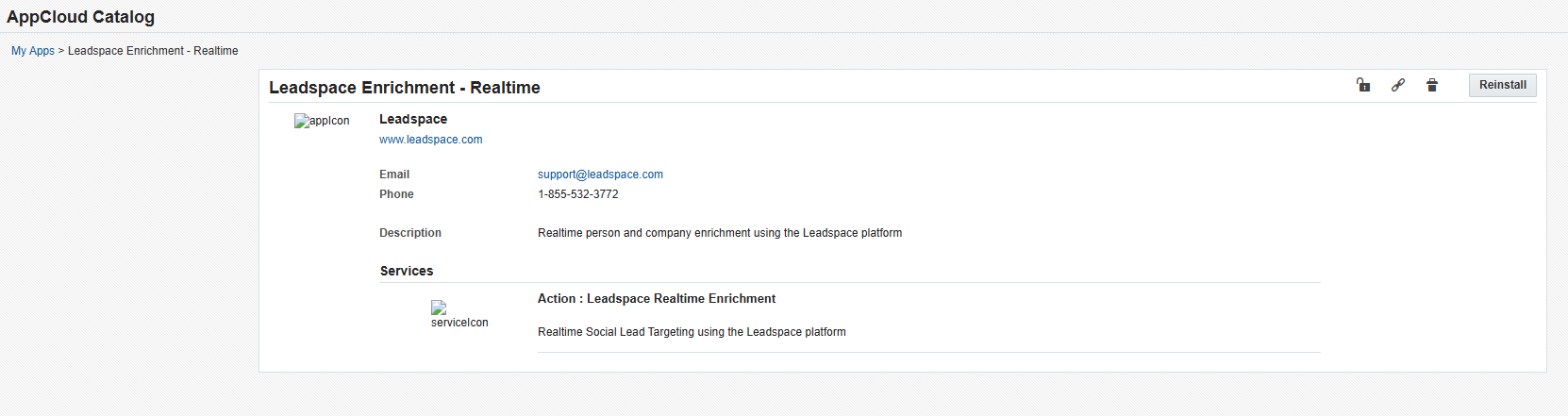
Task: Click the Services section heading
Action: click(407, 271)
